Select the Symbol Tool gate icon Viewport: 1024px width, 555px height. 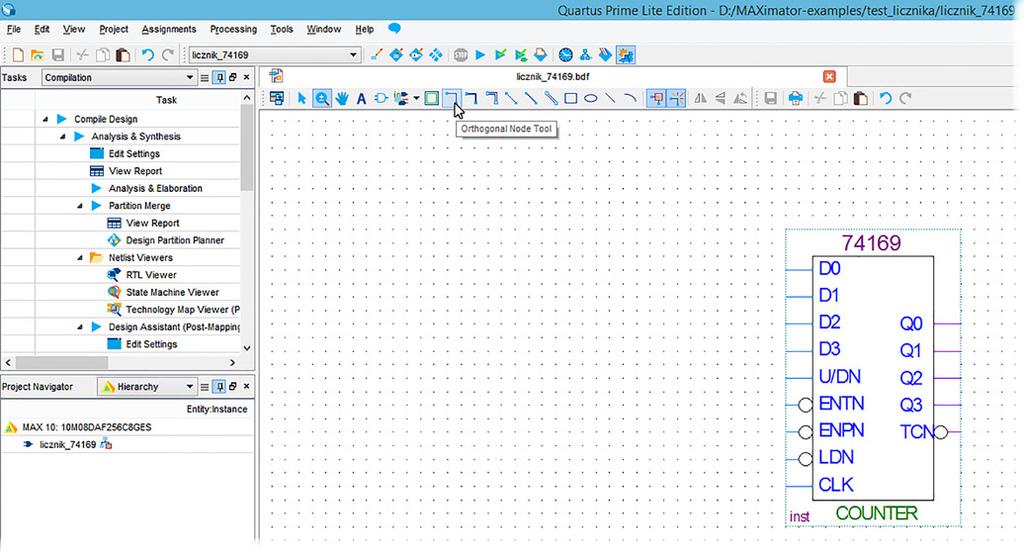coord(381,99)
